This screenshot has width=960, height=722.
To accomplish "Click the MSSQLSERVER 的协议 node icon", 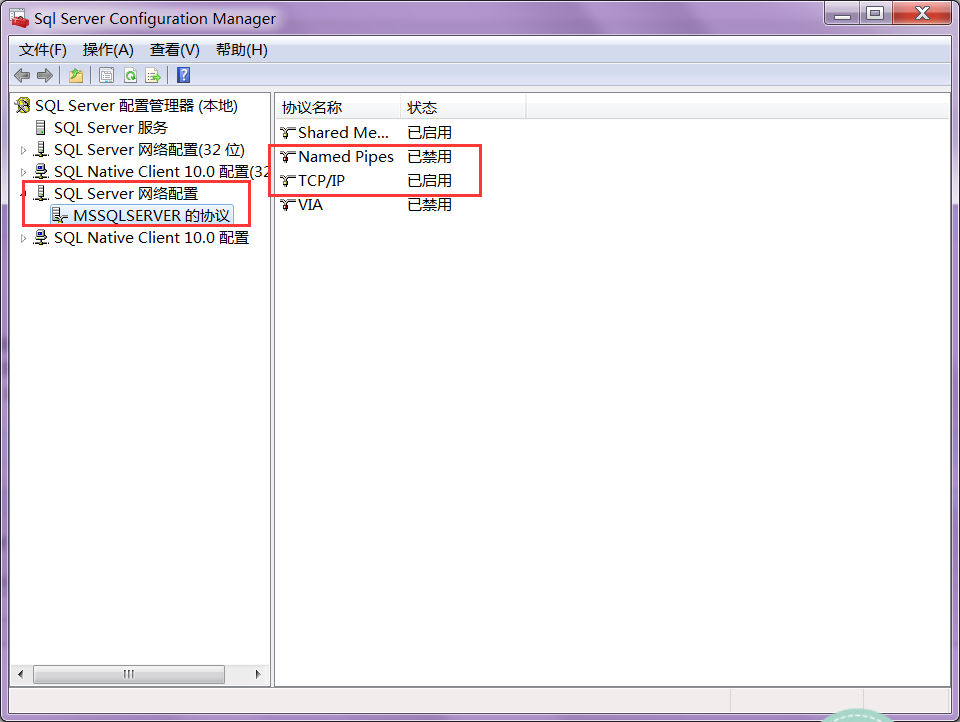I will (59, 216).
